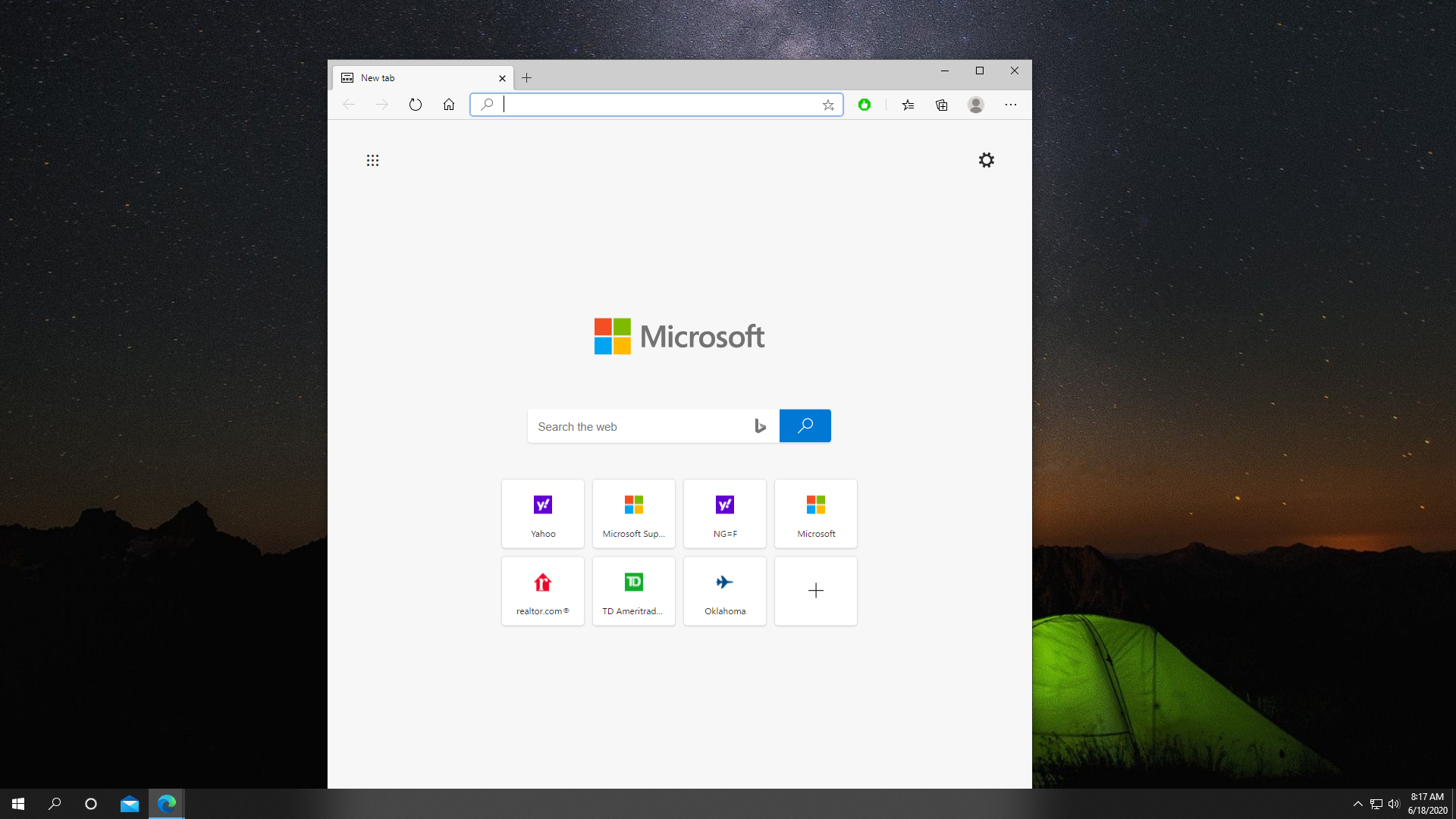Viewport: 1456px width, 819px height.
Task: Open the taskbar clock and date
Action: pyautogui.click(x=1427, y=804)
